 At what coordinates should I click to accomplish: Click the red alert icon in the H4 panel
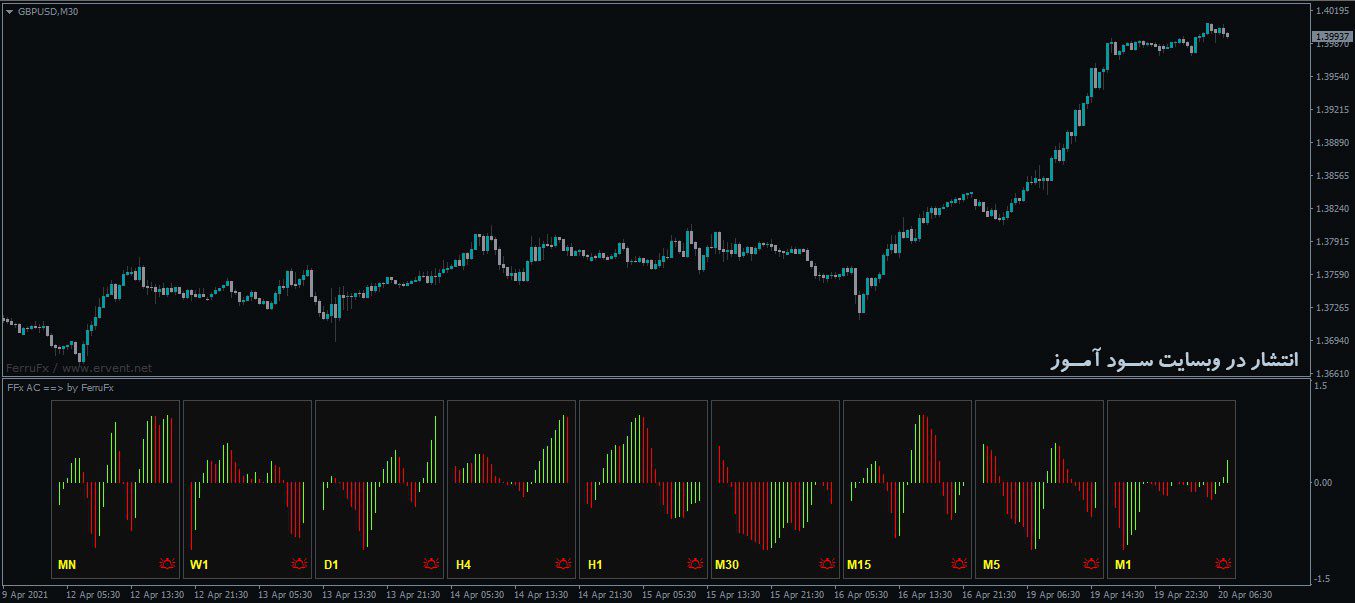click(563, 565)
